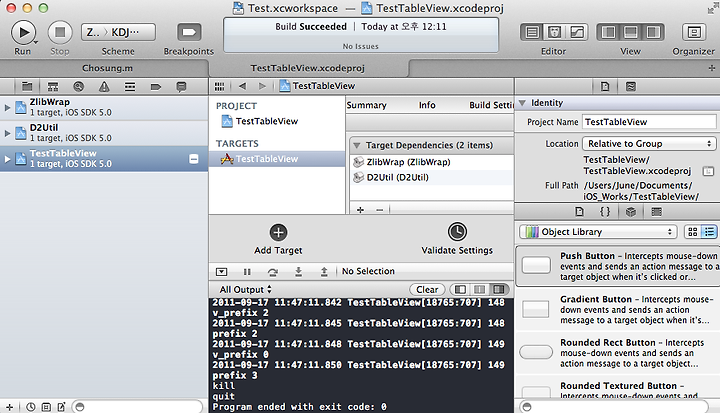Show both variables and console
The image size is (720, 413).
pyautogui.click(x=479, y=289)
